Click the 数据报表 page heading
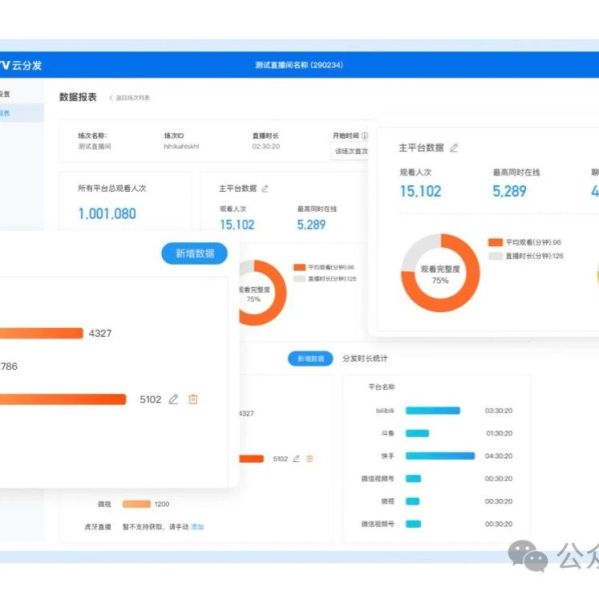This screenshot has height=600, width=599. (78, 97)
